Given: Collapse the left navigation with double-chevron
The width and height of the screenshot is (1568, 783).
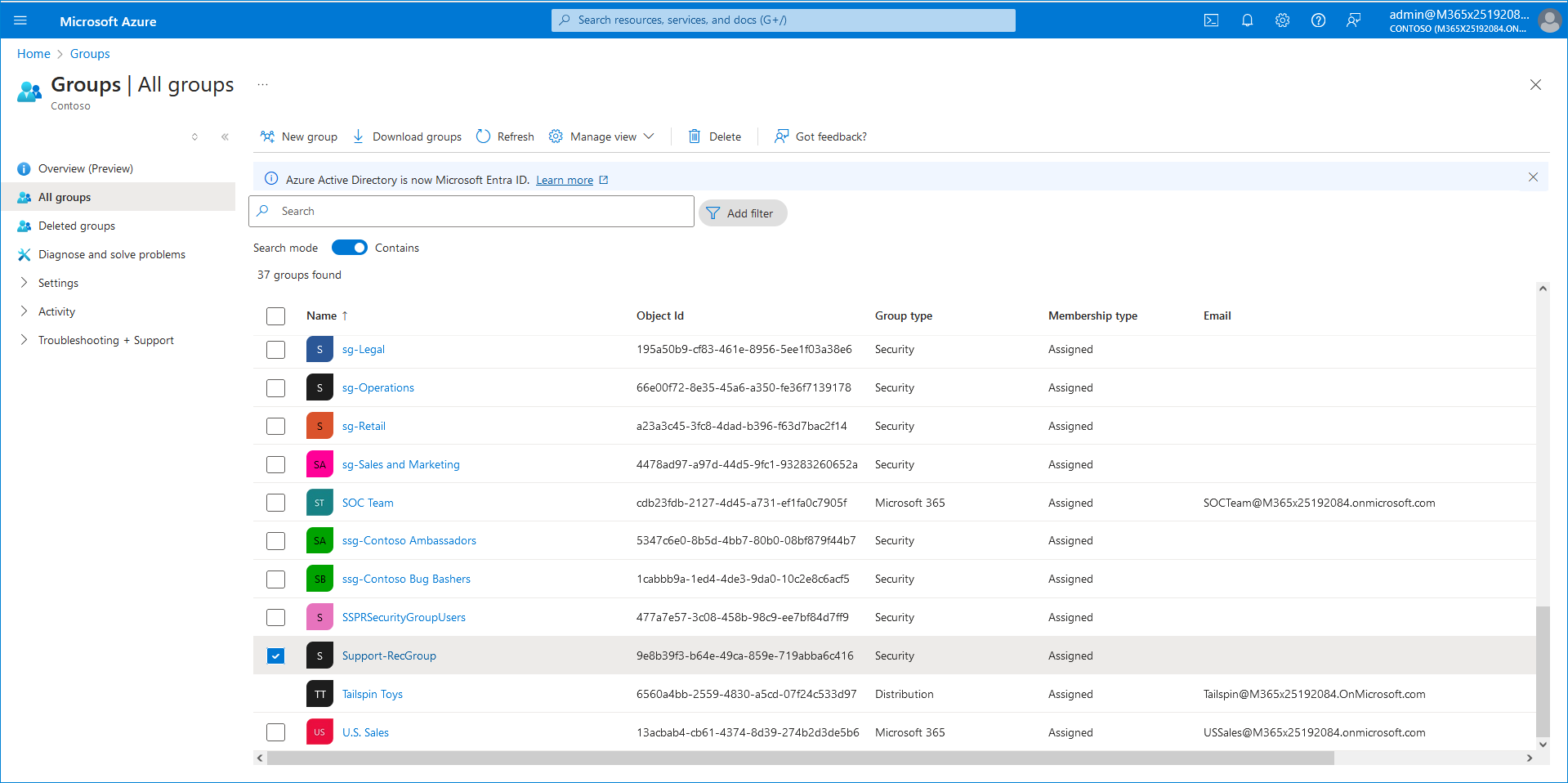Looking at the screenshot, I should (x=225, y=136).
